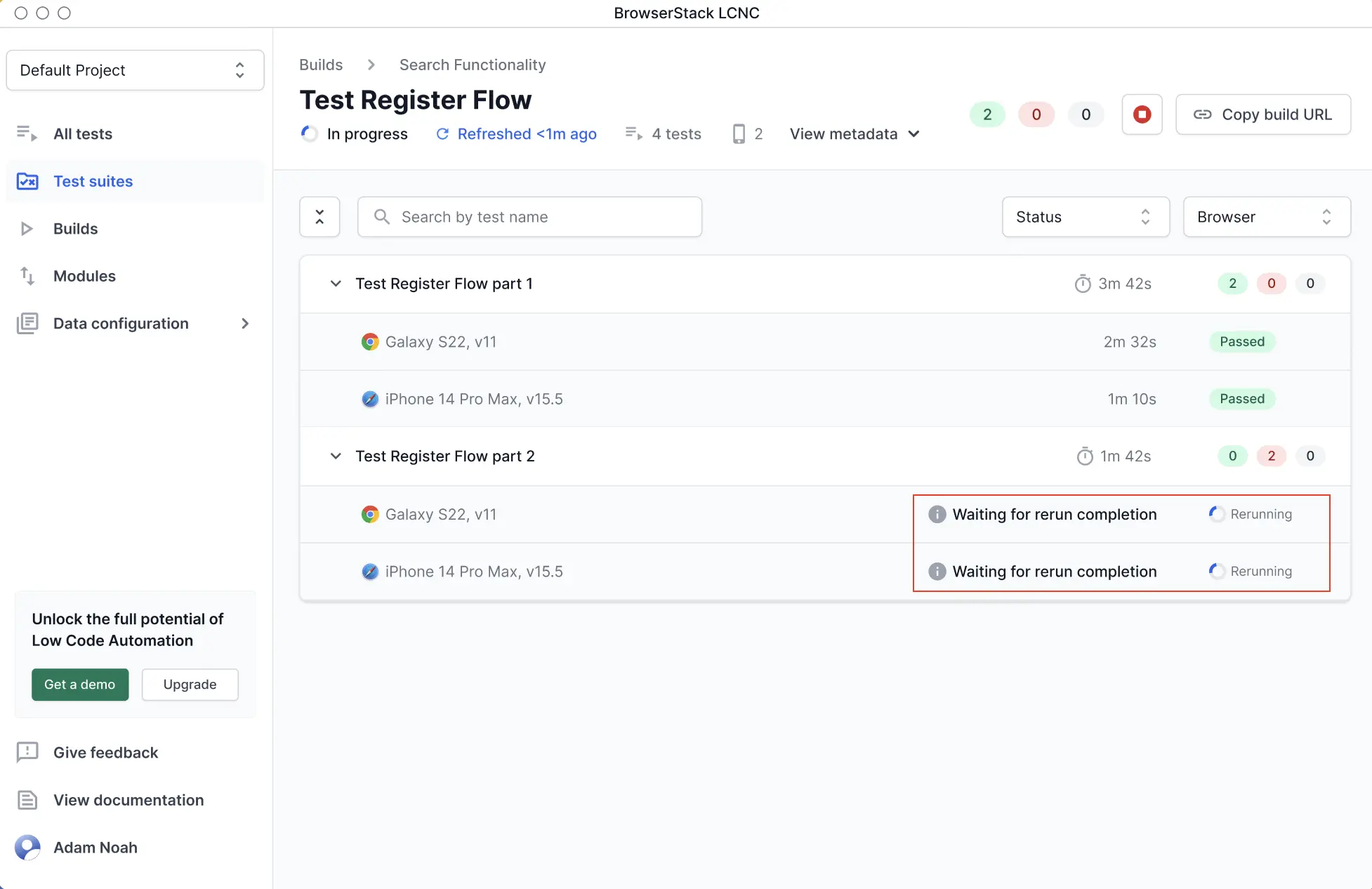The width and height of the screenshot is (1372, 889).
Task: Click the Chrome icon for part 2 Galaxy S22
Action: [370, 515]
